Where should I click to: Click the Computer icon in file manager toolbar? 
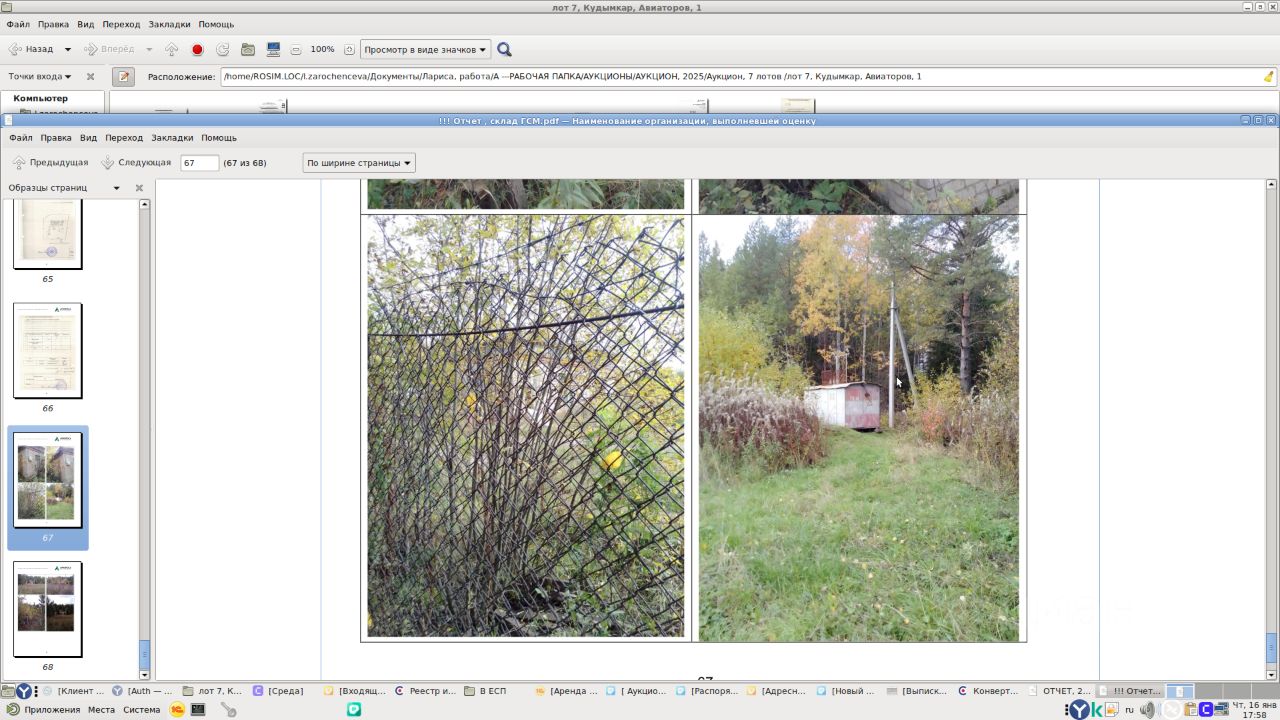[x=273, y=49]
